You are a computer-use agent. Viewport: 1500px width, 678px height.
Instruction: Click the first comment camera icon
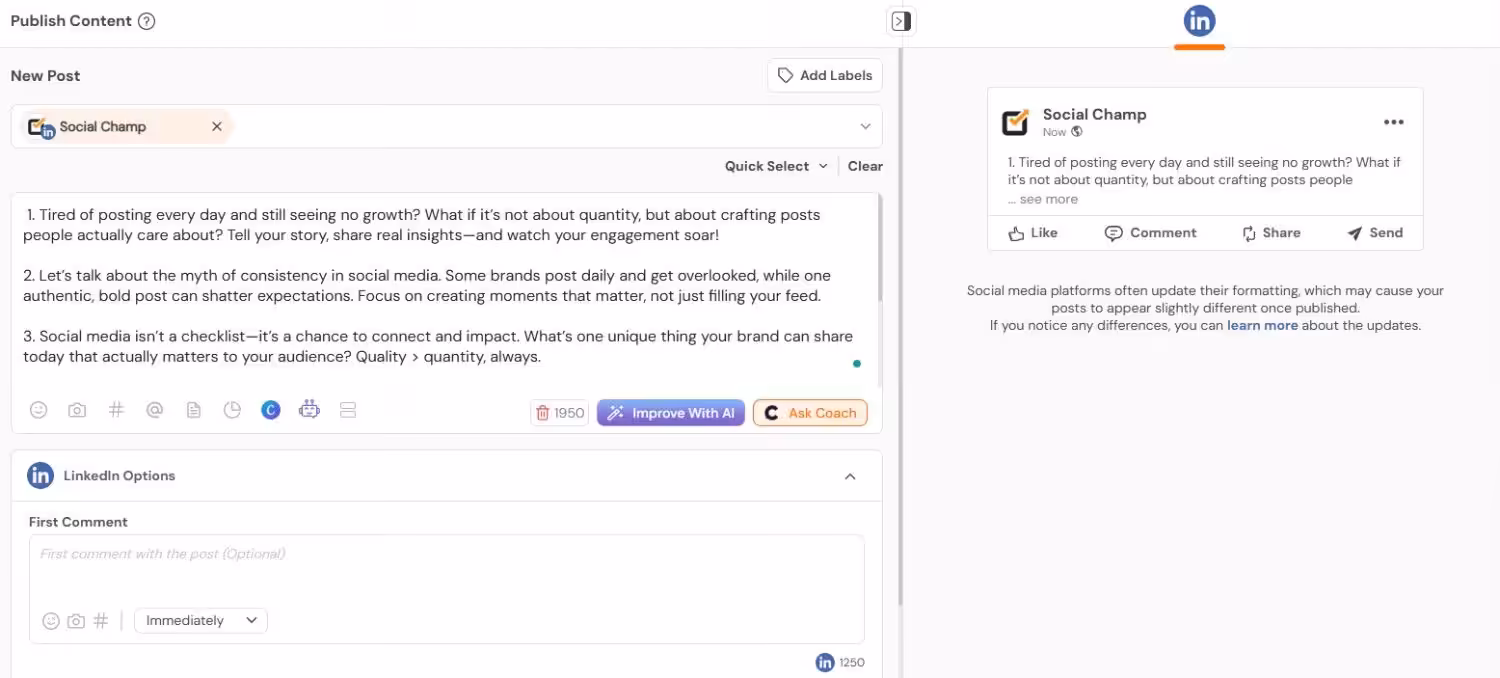[x=76, y=621]
